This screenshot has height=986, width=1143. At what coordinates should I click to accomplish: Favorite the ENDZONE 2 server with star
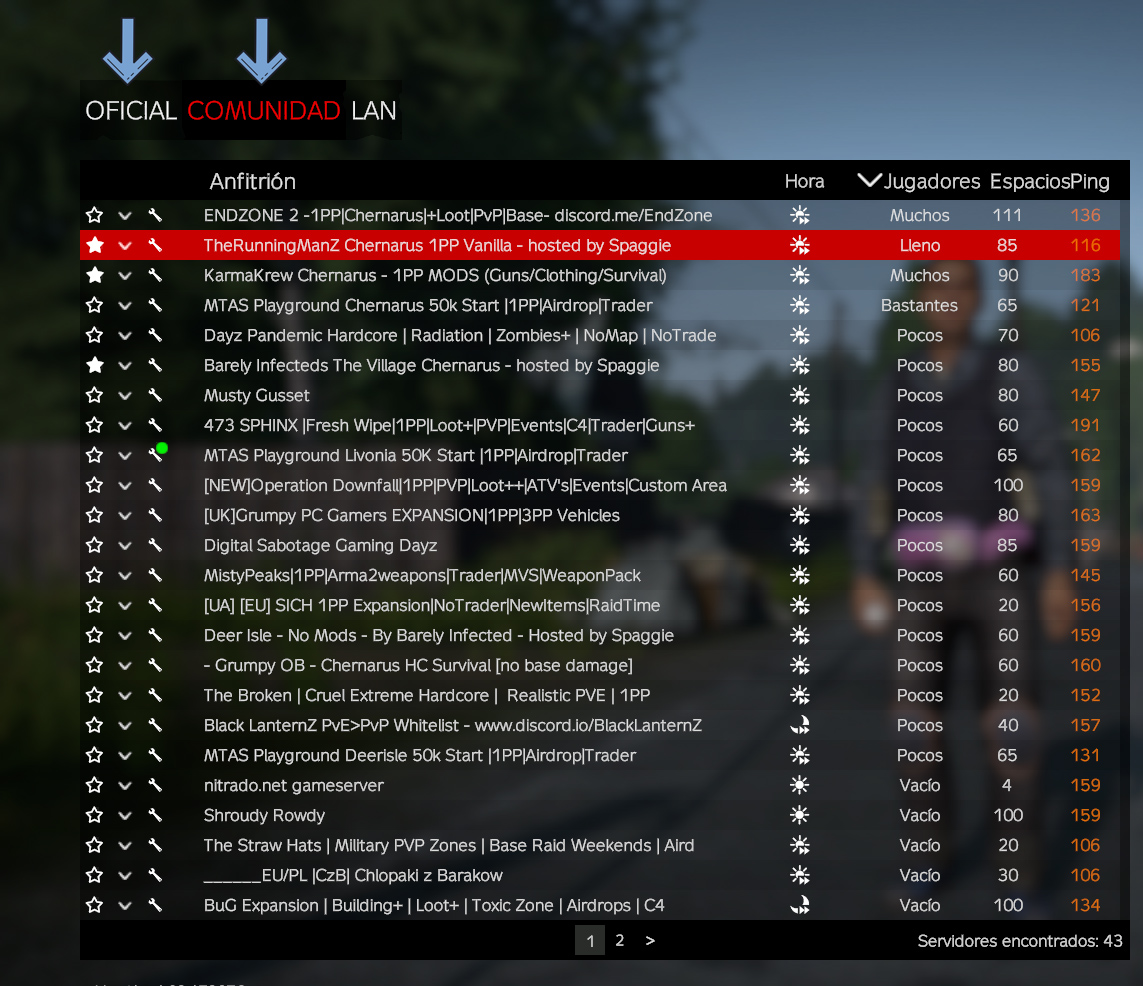94,215
